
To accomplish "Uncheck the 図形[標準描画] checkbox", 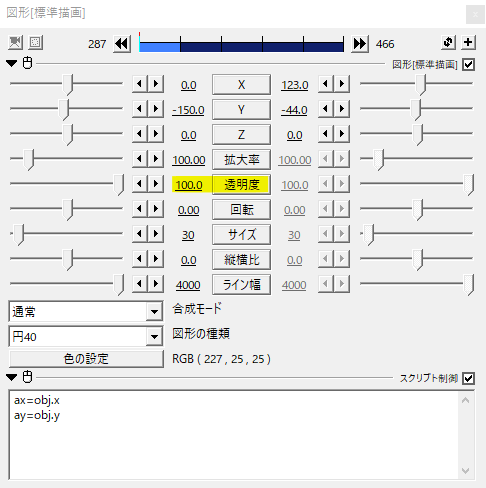I will click(x=468, y=64).
